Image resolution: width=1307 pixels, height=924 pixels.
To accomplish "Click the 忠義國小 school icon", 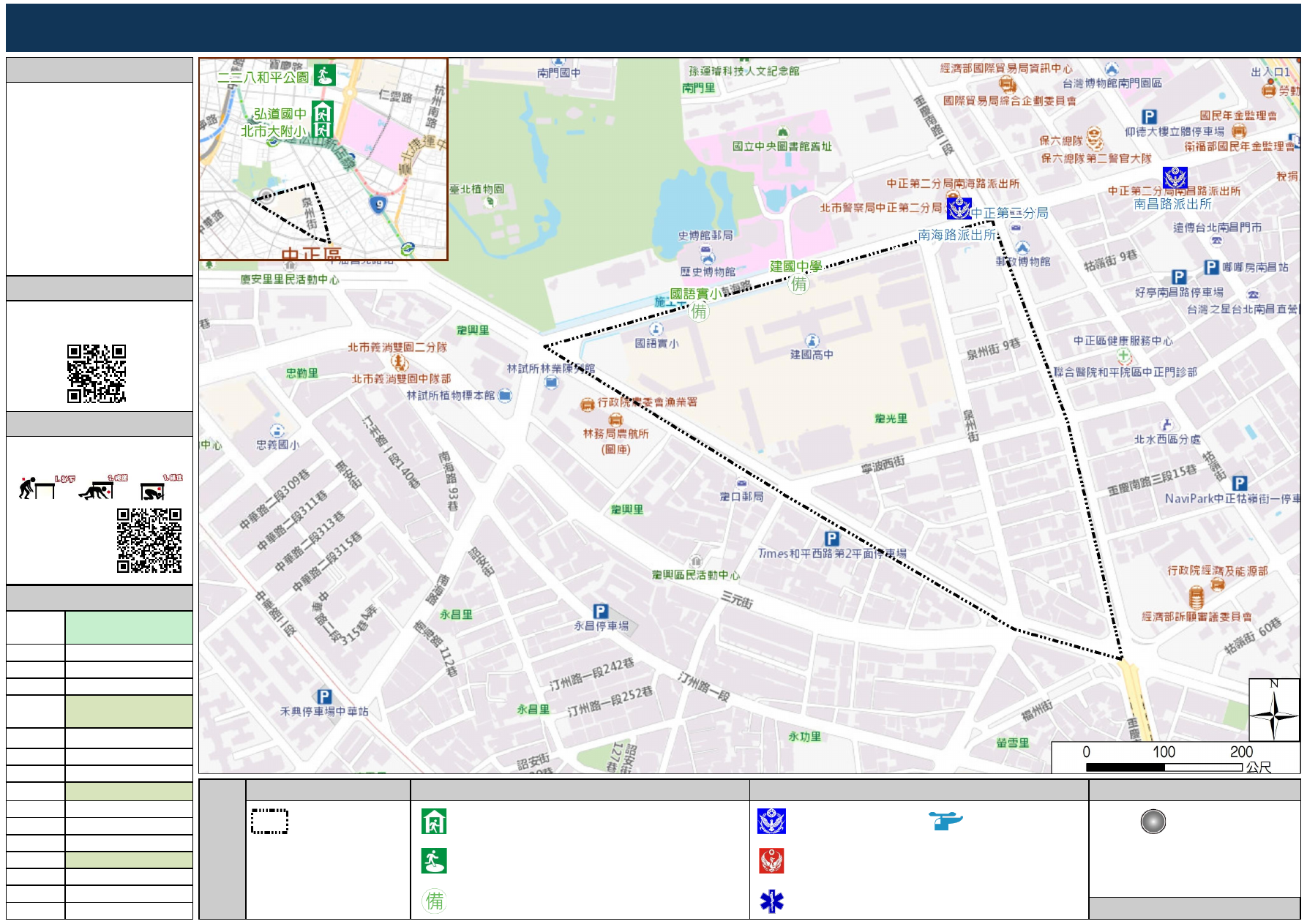I will pyautogui.click(x=277, y=431).
